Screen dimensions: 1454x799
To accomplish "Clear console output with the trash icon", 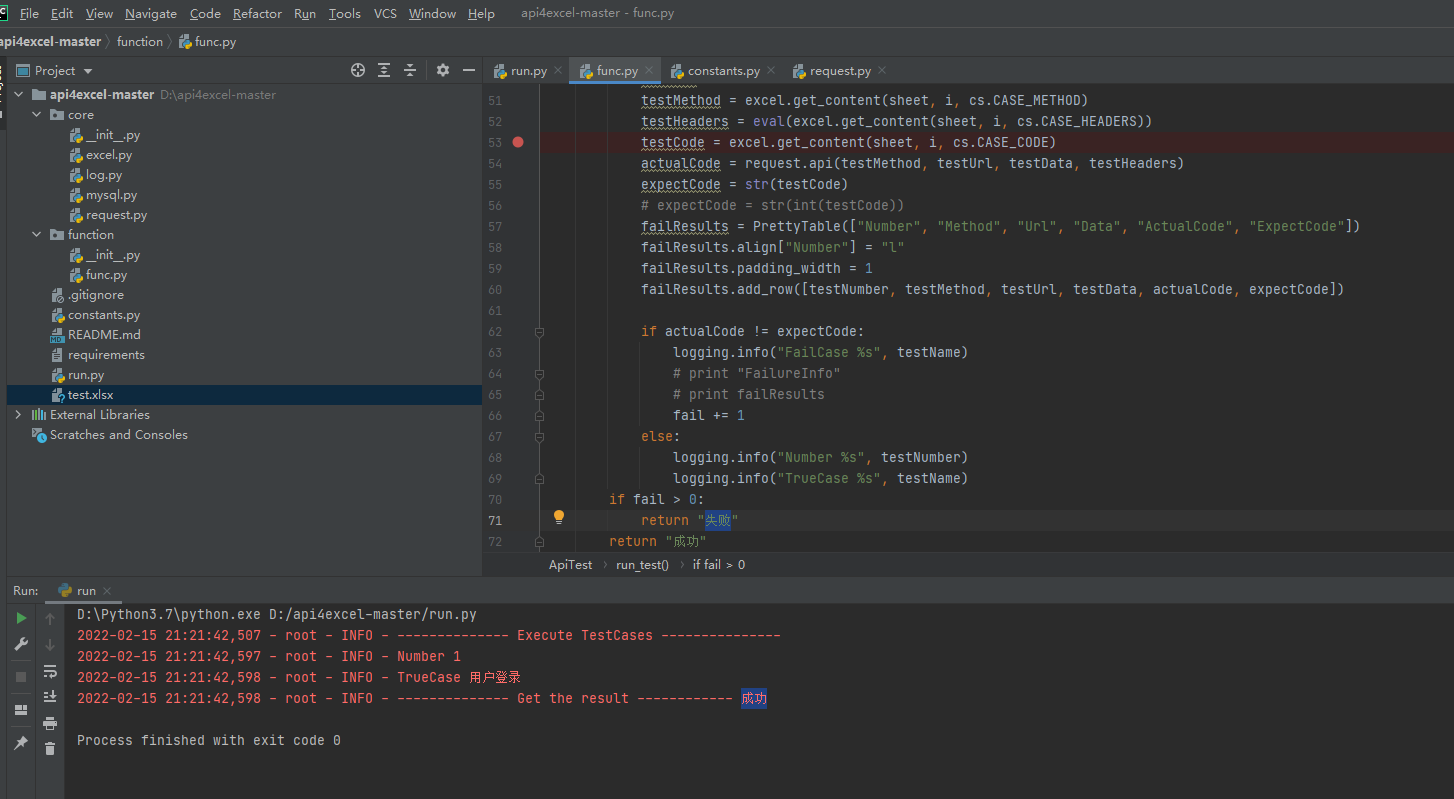I will pos(50,748).
